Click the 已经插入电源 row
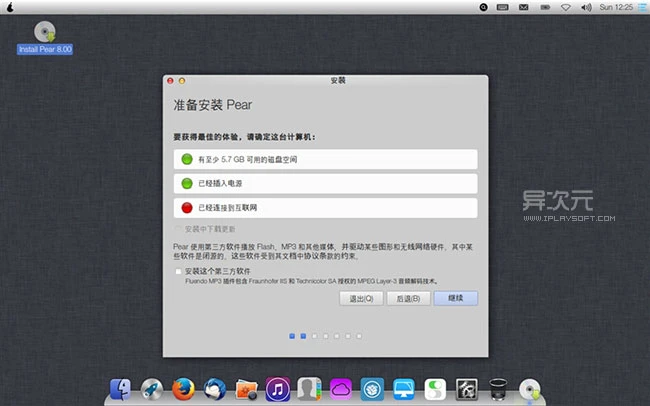This screenshot has width=650, height=406. (x=325, y=183)
